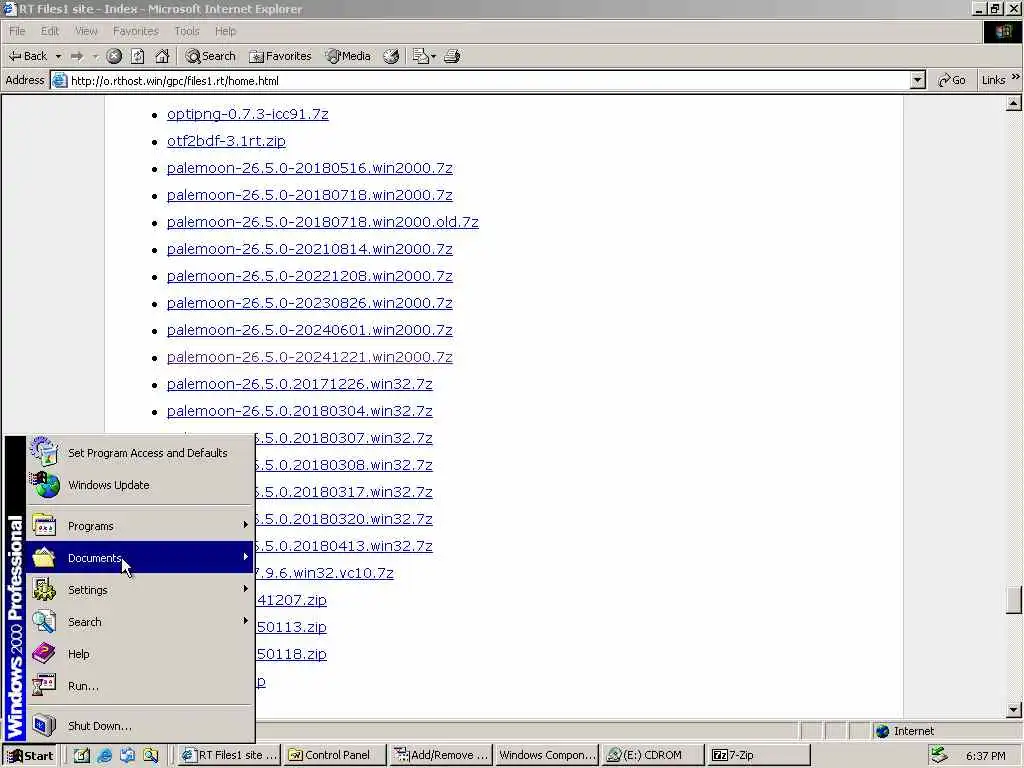Switch to Add/Remove taskbar button
This screenshot has width=1024, height=768.
(441, 756)
